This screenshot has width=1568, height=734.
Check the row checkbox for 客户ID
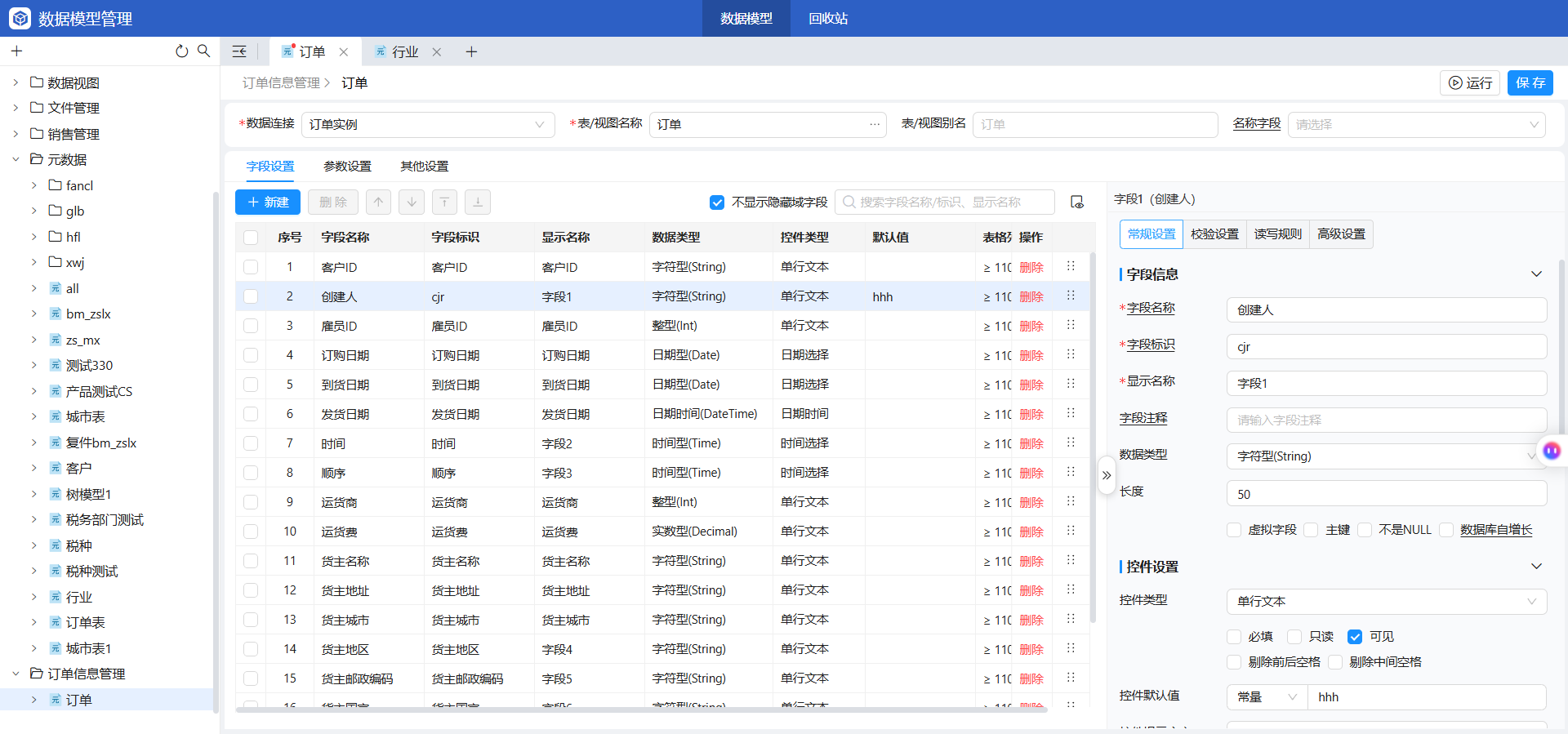click(251, 267)
